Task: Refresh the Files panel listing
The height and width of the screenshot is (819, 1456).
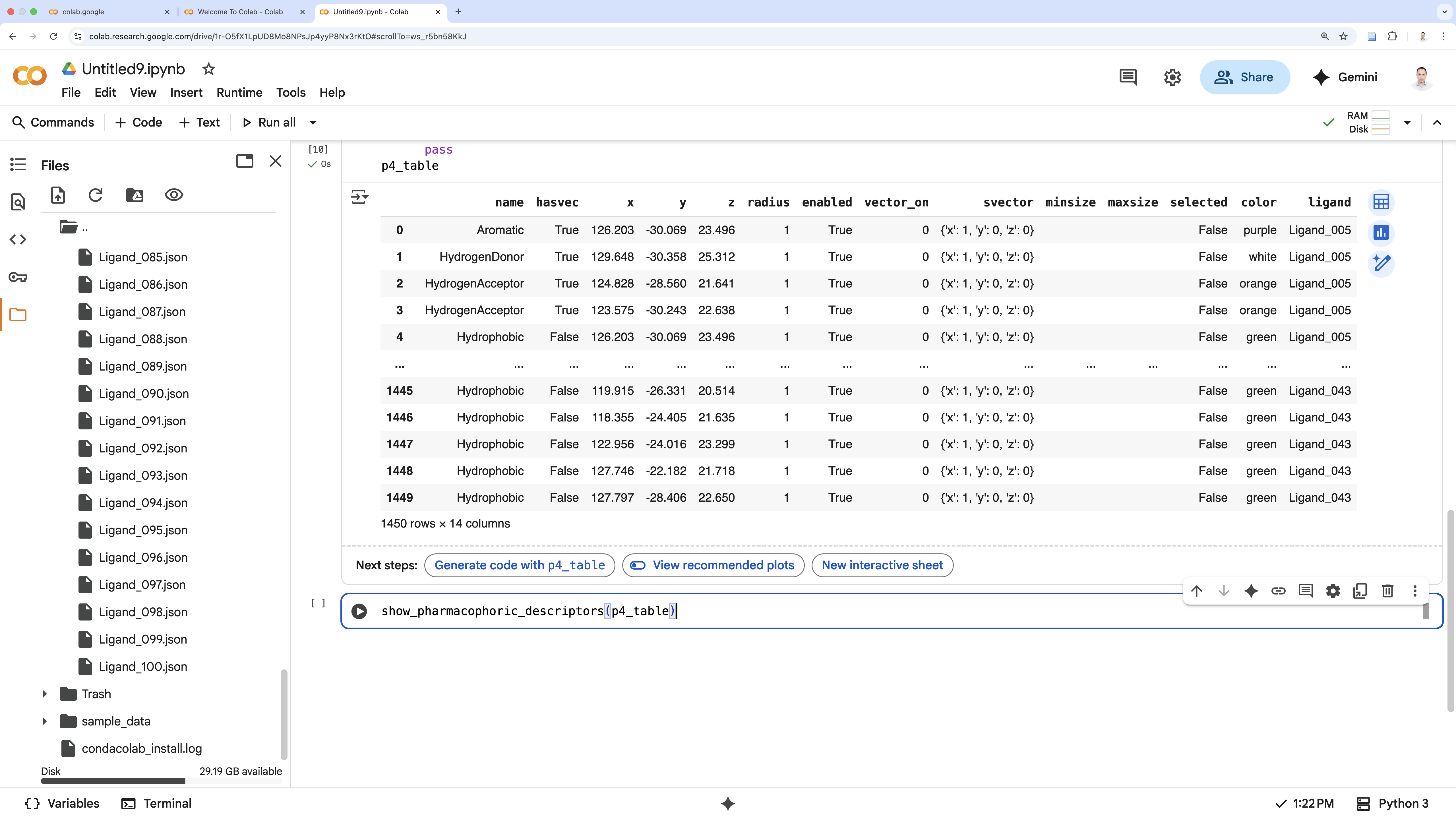Action: click(x=96, y=195)
